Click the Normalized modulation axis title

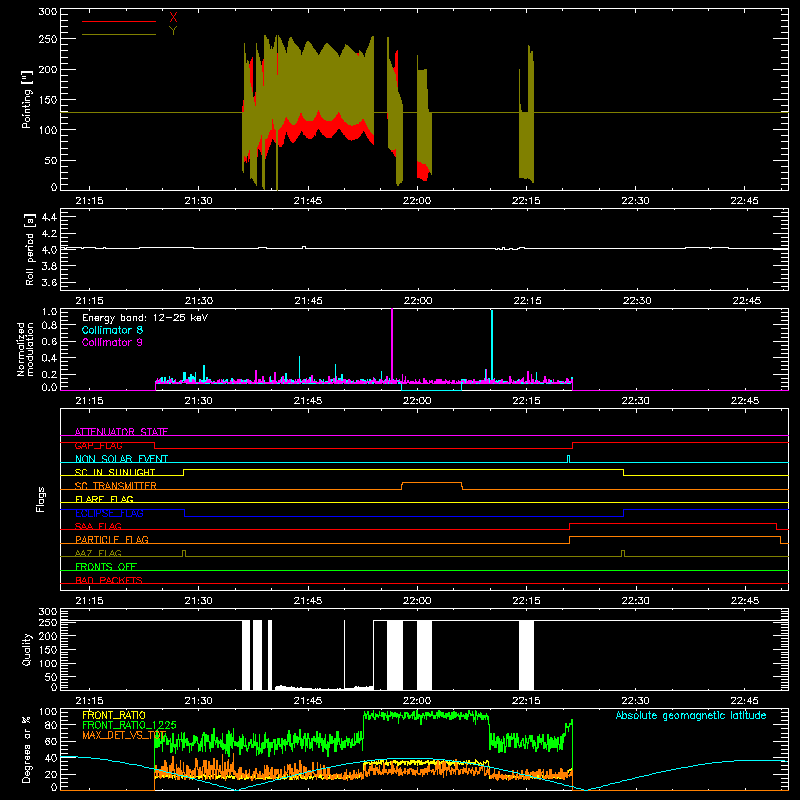26,349
